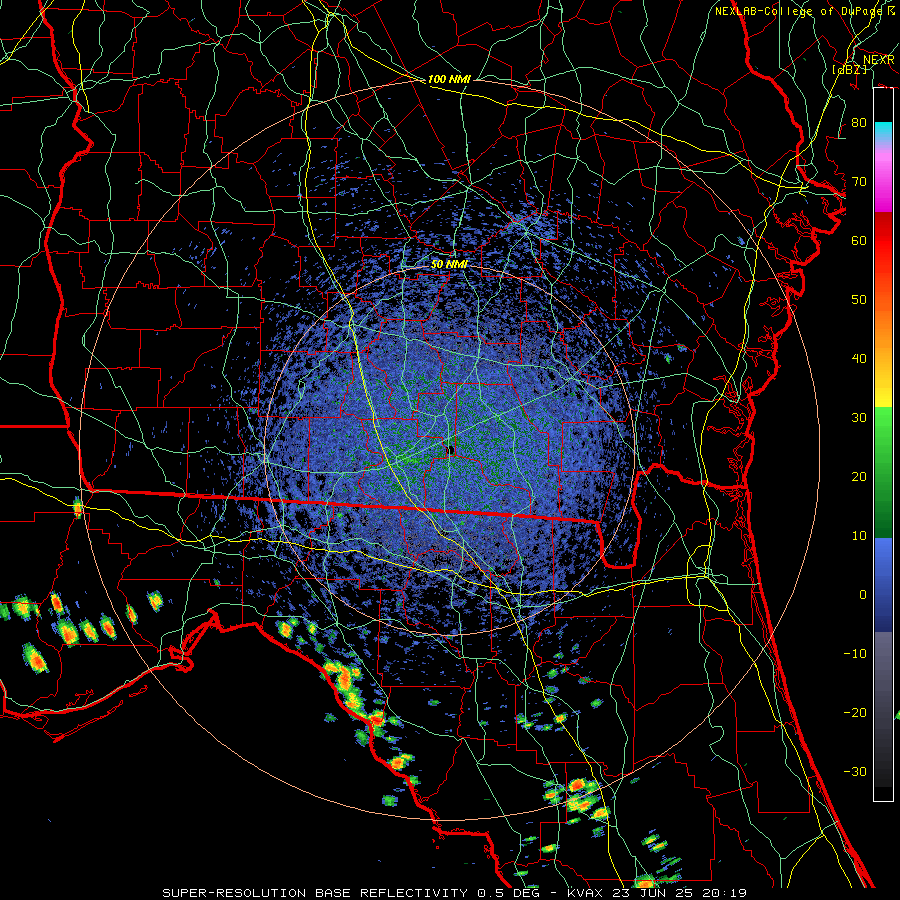Click the "0.5 DEG" elevation text in the caption
The height and width of the screenshot is (900, 900).
click(x=509, y=893)
